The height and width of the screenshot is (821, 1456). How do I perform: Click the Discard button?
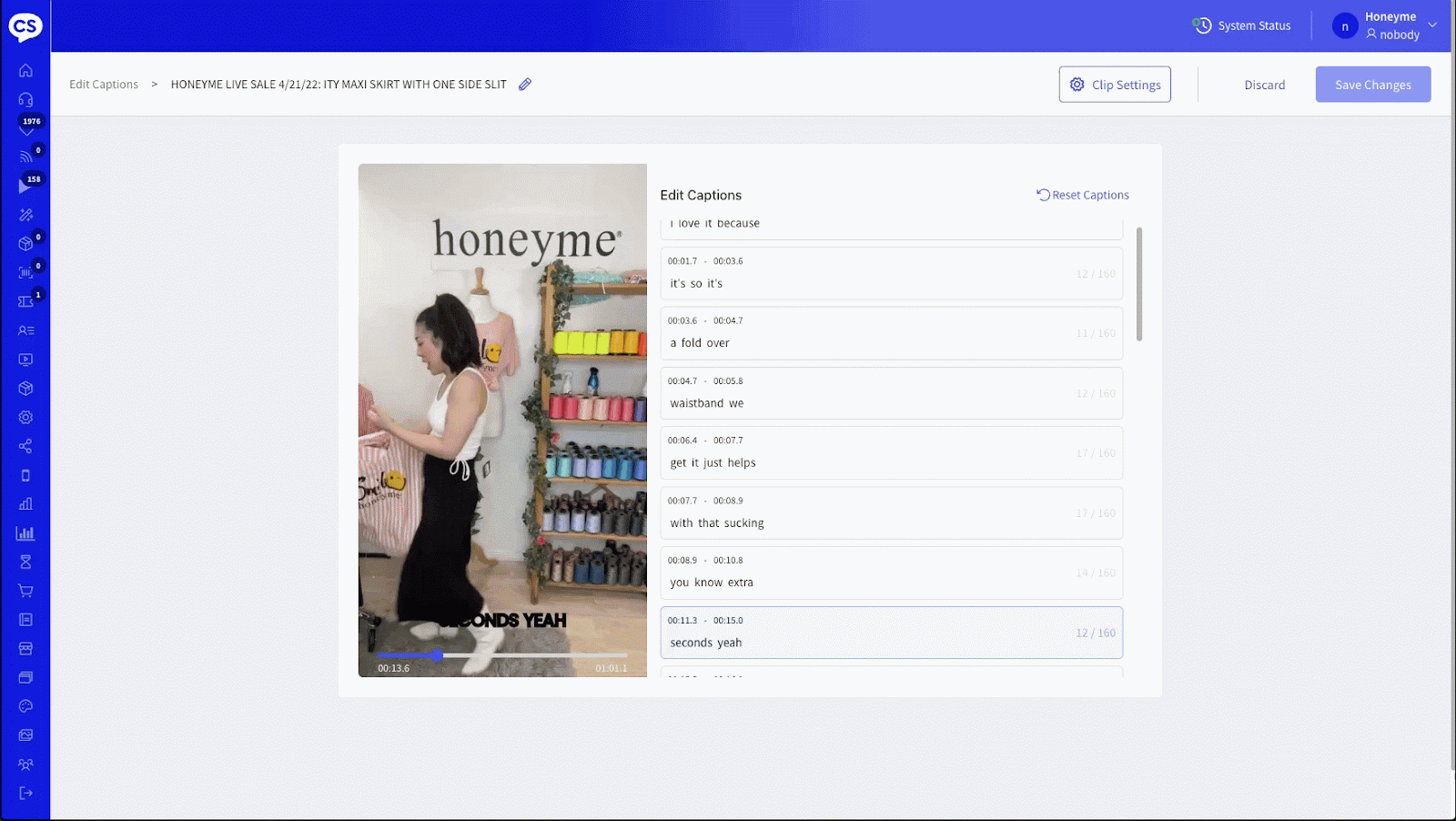[1264, 85]
